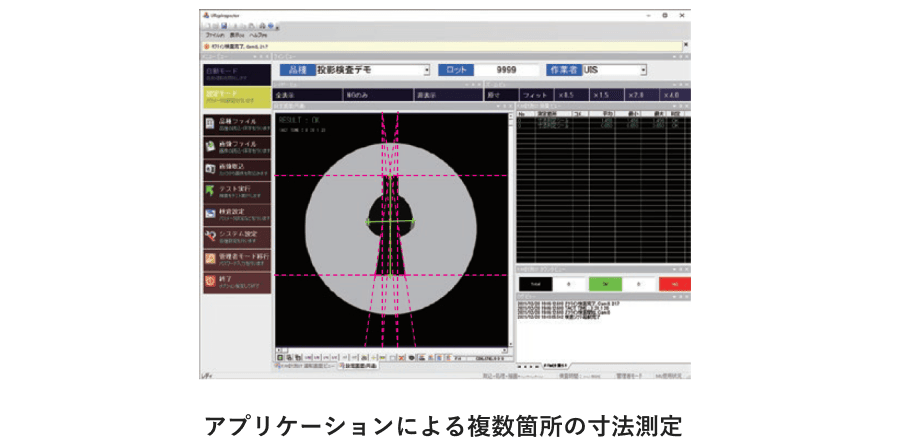This screenshot has width=906, height=444.
Task: Dismiss the yellow notification bar
Action: pos(685,45)
